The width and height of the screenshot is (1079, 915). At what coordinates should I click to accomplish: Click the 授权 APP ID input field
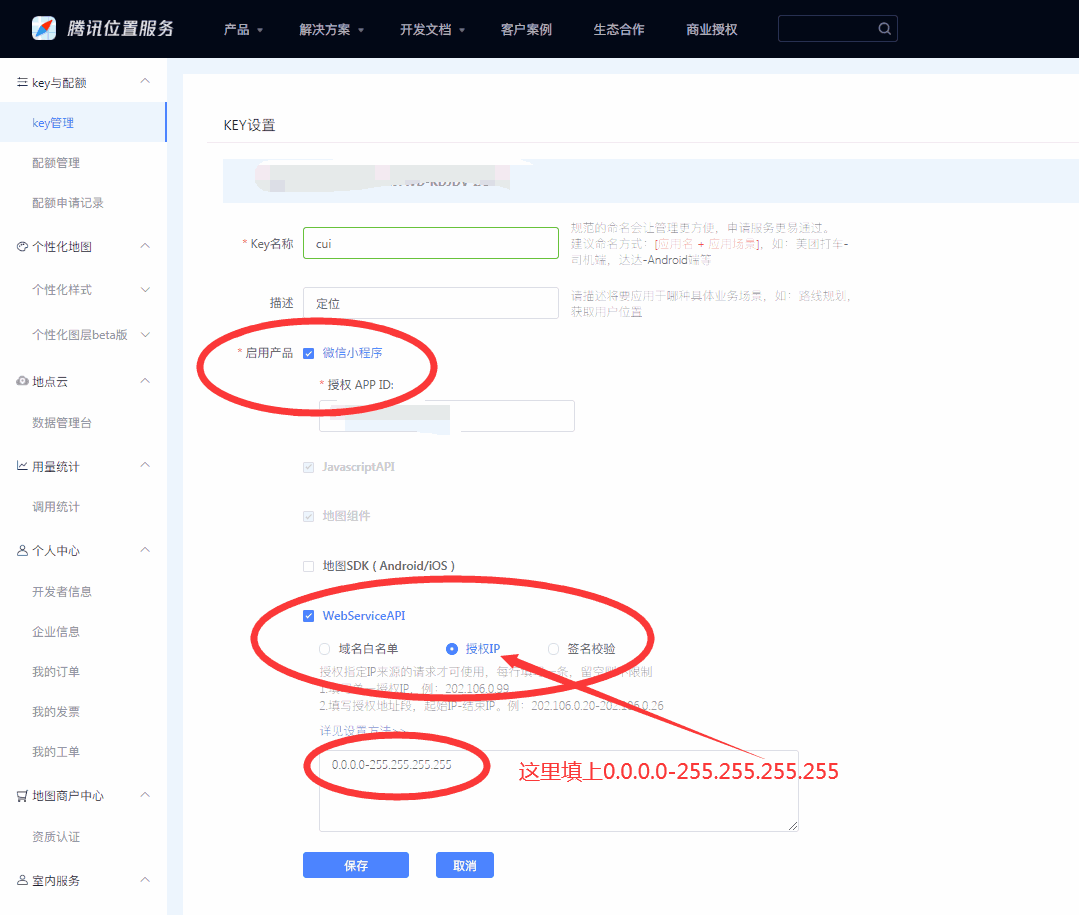[x=447, y=416]
